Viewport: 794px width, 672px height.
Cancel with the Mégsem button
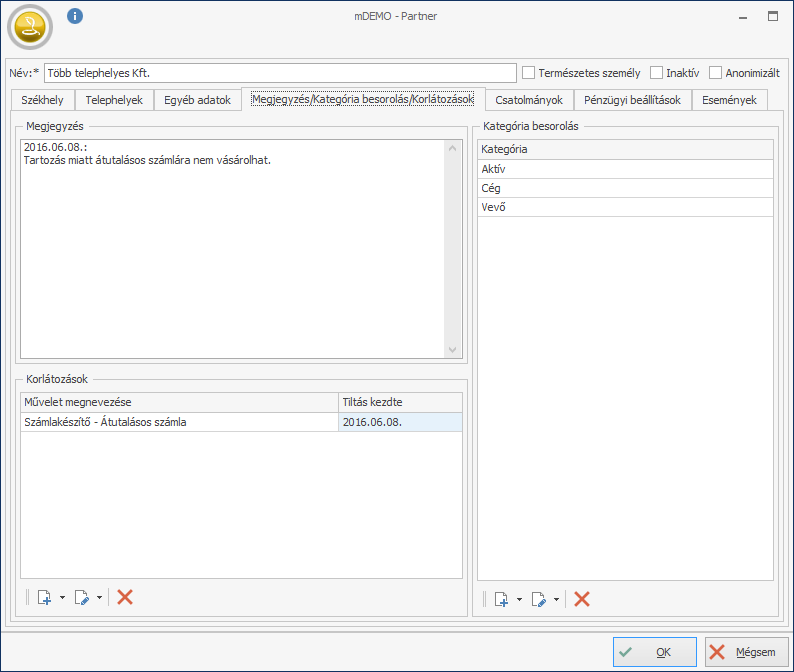point(747,652)
